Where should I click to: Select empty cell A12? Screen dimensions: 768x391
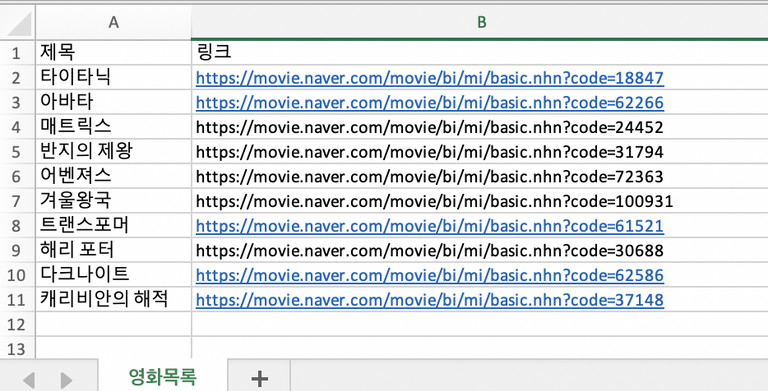pyautogui.click(x=113, y=324)
